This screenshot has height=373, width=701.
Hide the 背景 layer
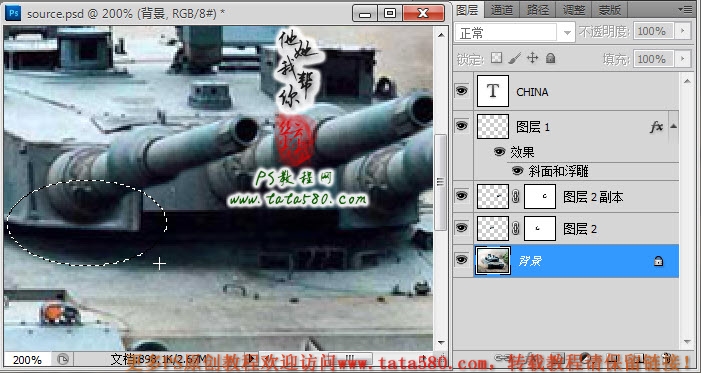click(x=461, y=260)
